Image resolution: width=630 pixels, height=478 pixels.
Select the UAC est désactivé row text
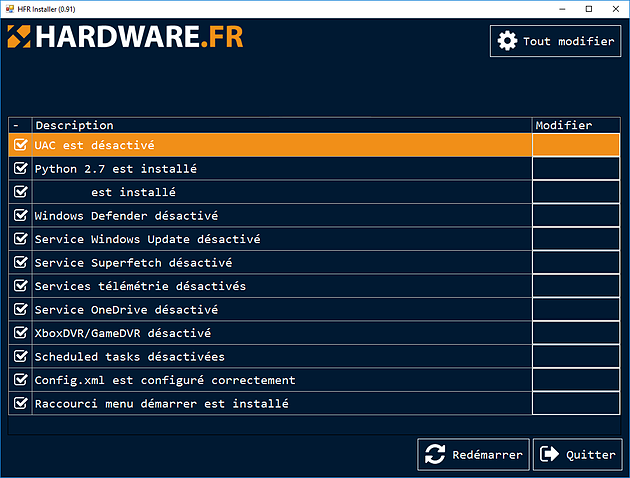point(94,145)
